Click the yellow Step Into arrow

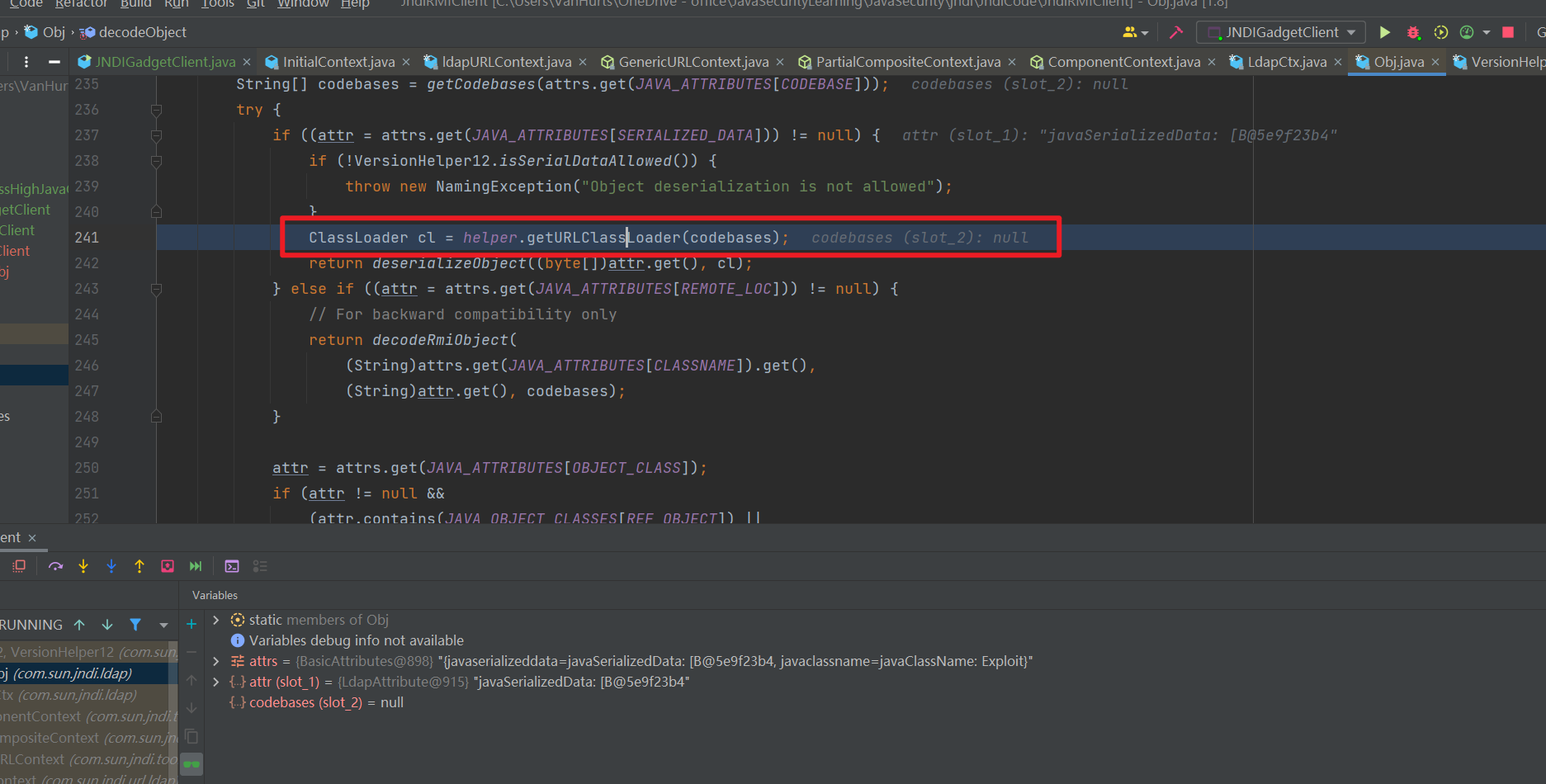[83, 566]
